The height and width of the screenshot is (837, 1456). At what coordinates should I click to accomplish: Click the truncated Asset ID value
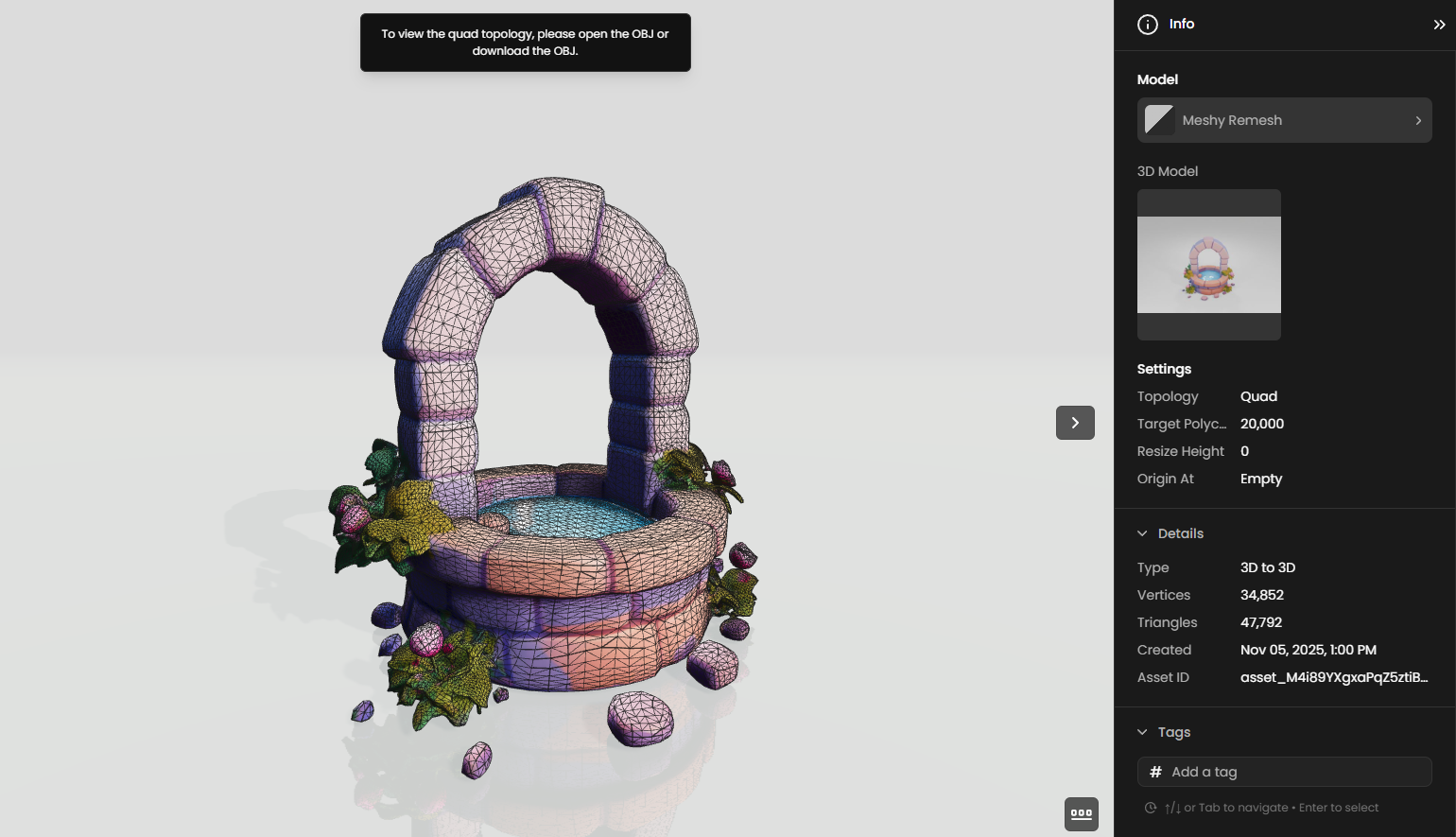pyautogui.click(x=1333, y=677)
